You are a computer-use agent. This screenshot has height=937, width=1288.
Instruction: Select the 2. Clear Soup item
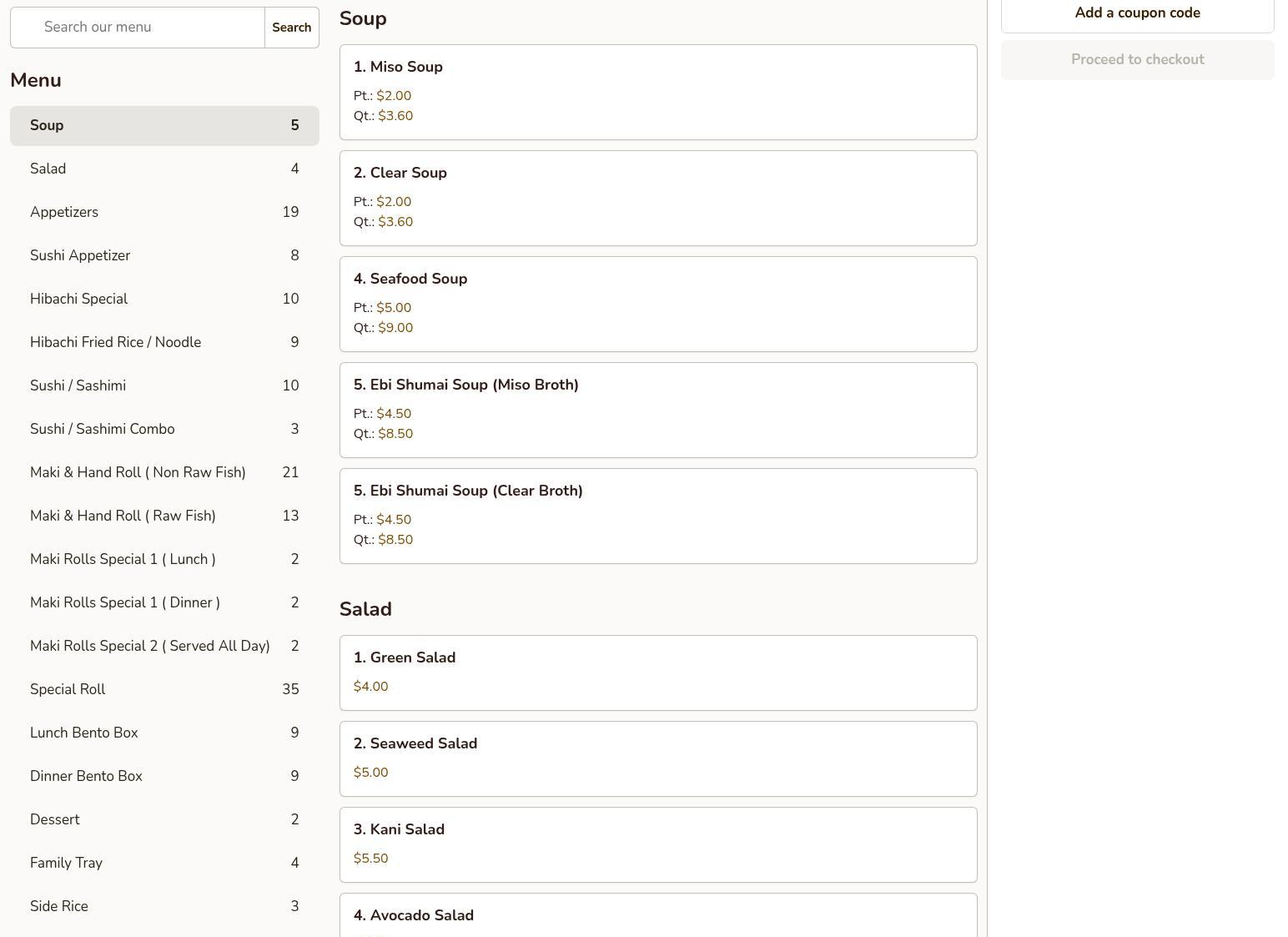[658, 199]
